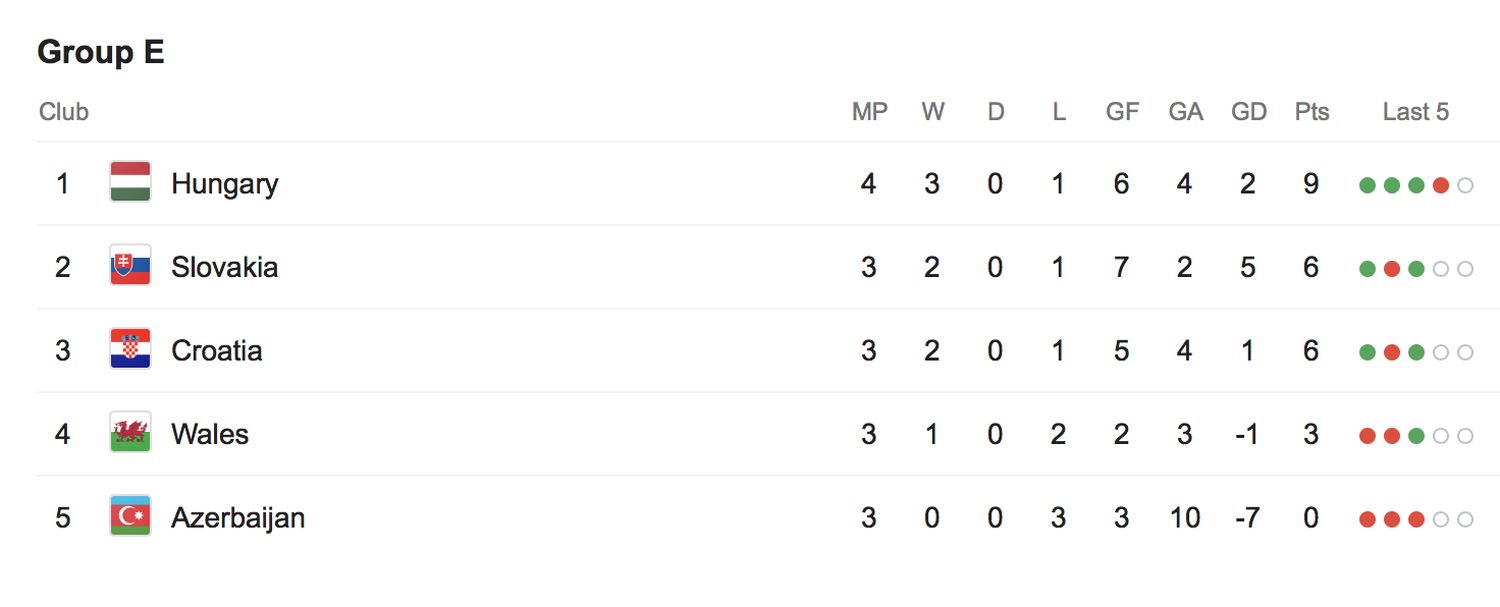The height and width of the screenshot is (607, 1500).
Task: Open the Slovakia team link
Action: pyautogui.click(x=224, y=267)
